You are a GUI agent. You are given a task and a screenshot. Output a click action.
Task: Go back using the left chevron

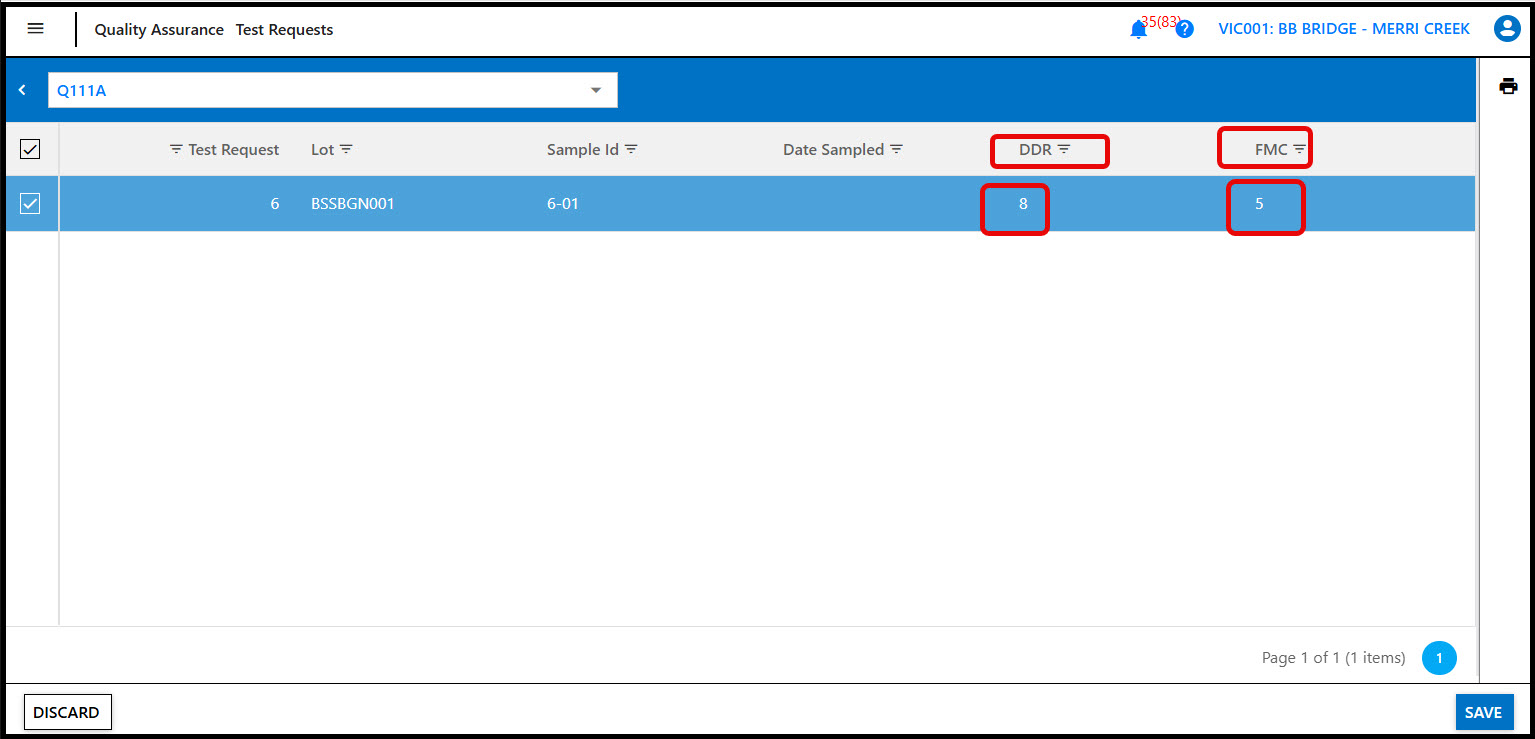(22, 90)
